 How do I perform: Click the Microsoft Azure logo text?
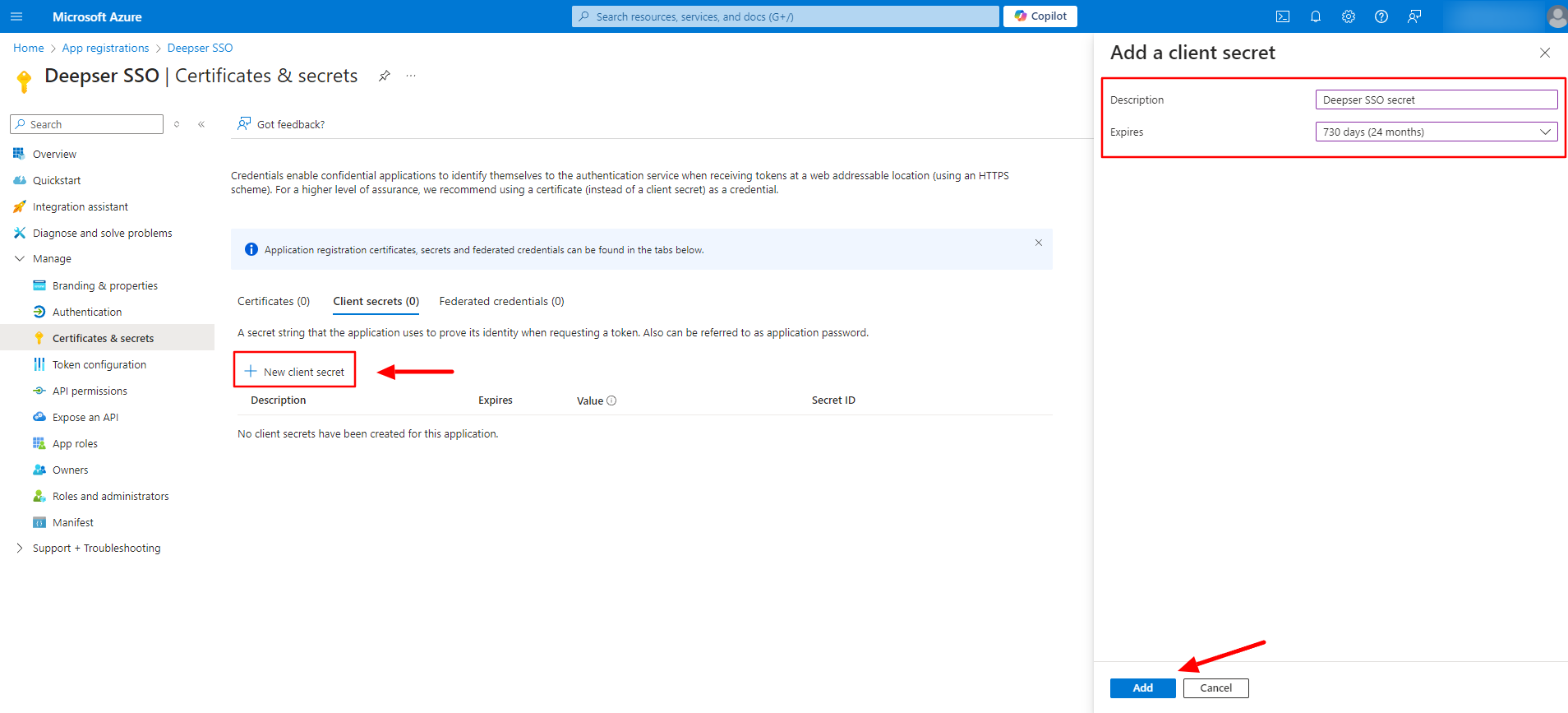tap(97, 16)
